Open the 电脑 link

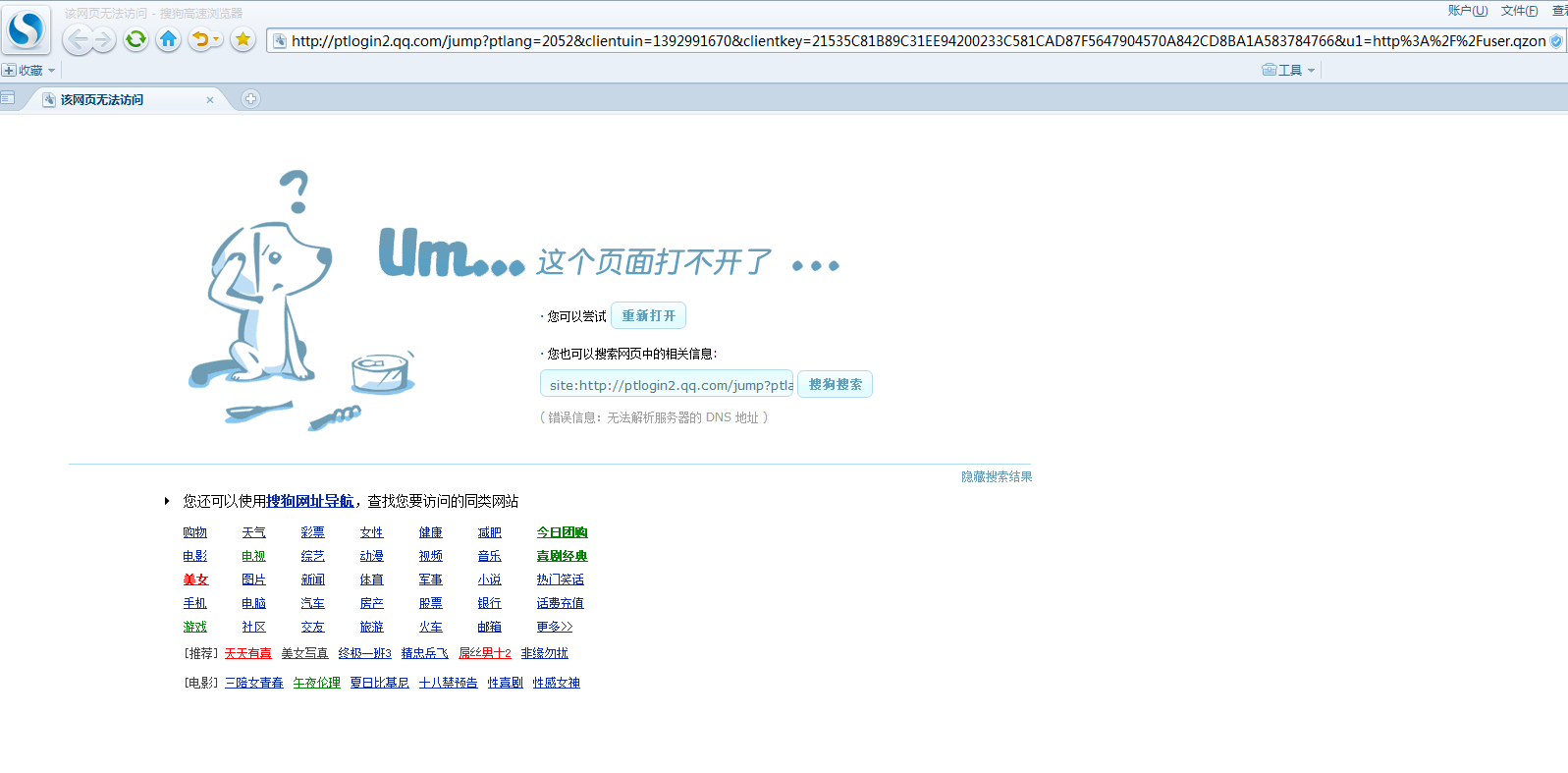[253, 603]
